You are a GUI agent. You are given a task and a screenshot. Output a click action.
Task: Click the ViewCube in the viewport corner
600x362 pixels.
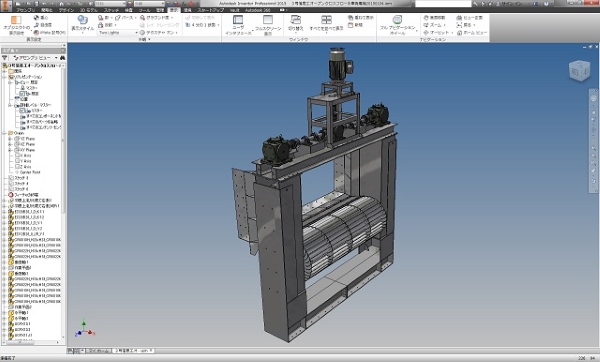coord(579,71)
